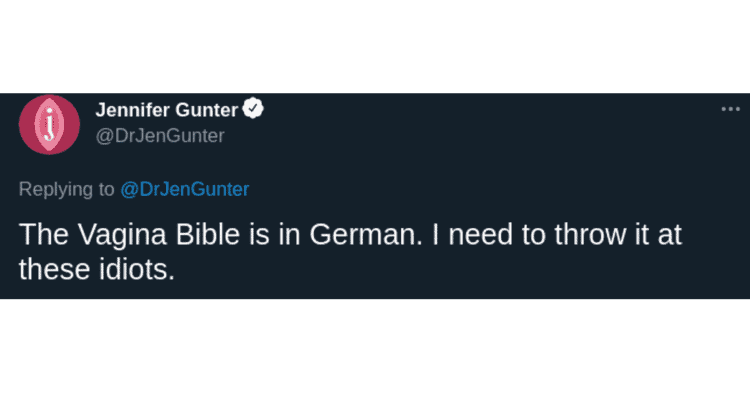Open the three-dot more options menu
The width and height of the screenshot is (750, 393).
tap(730, 109)
